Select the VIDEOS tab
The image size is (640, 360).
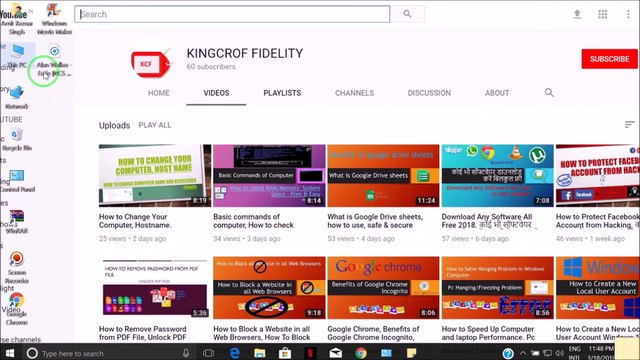(216, 93)
